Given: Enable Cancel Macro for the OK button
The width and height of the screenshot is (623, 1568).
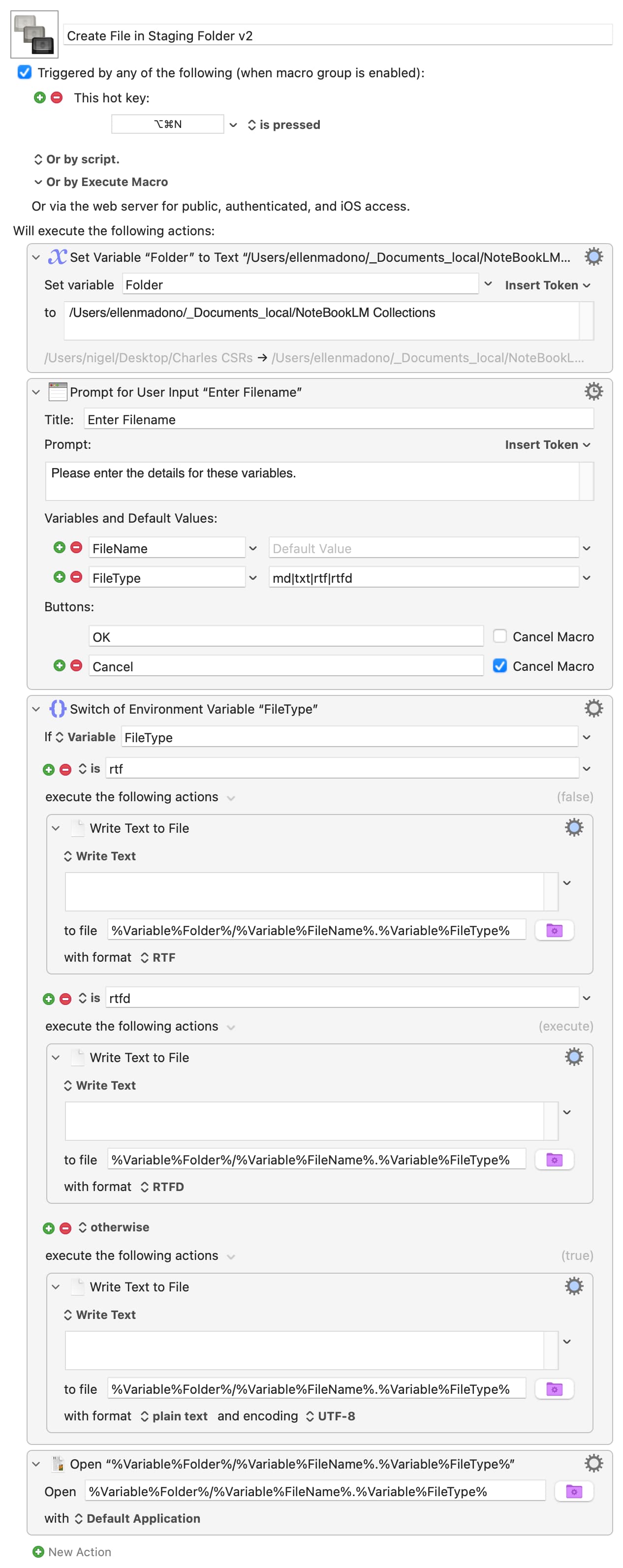Looking at the screenshot, I should coord(499,636).
